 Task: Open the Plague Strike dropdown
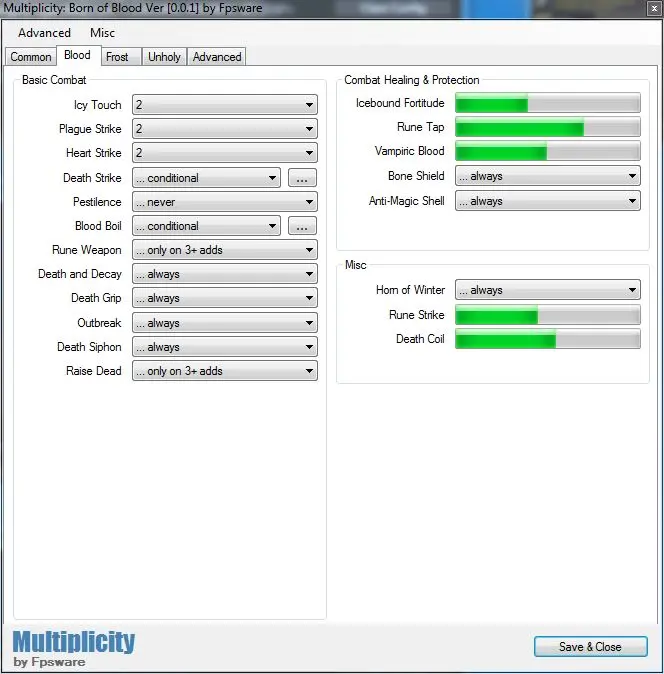[x=225, y=129]
